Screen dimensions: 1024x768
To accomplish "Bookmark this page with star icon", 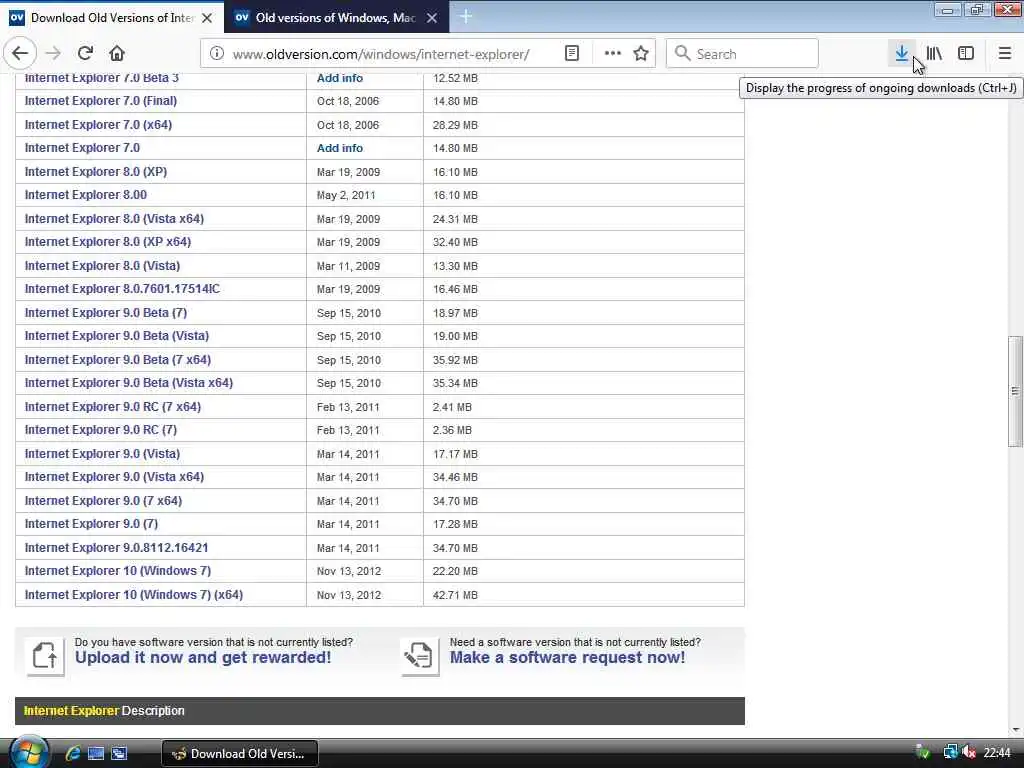I will coord(641,54).
